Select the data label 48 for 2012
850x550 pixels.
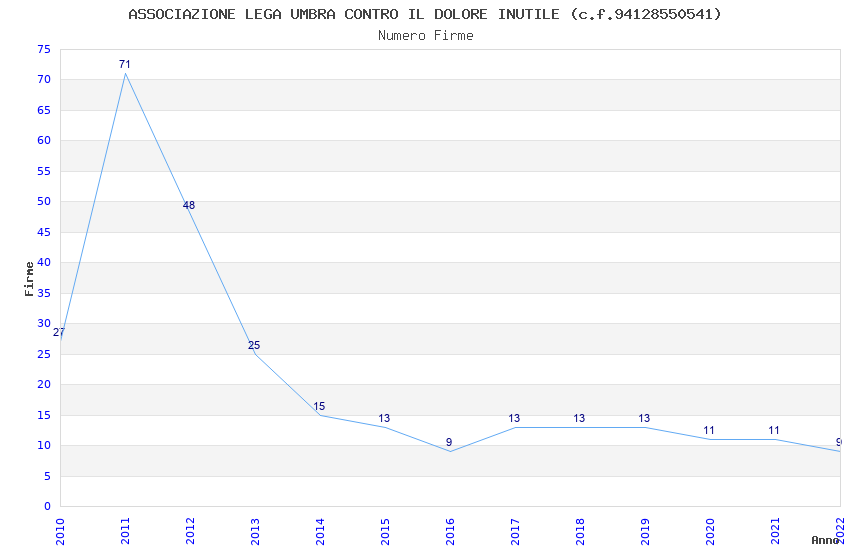(x=189, y=205)
